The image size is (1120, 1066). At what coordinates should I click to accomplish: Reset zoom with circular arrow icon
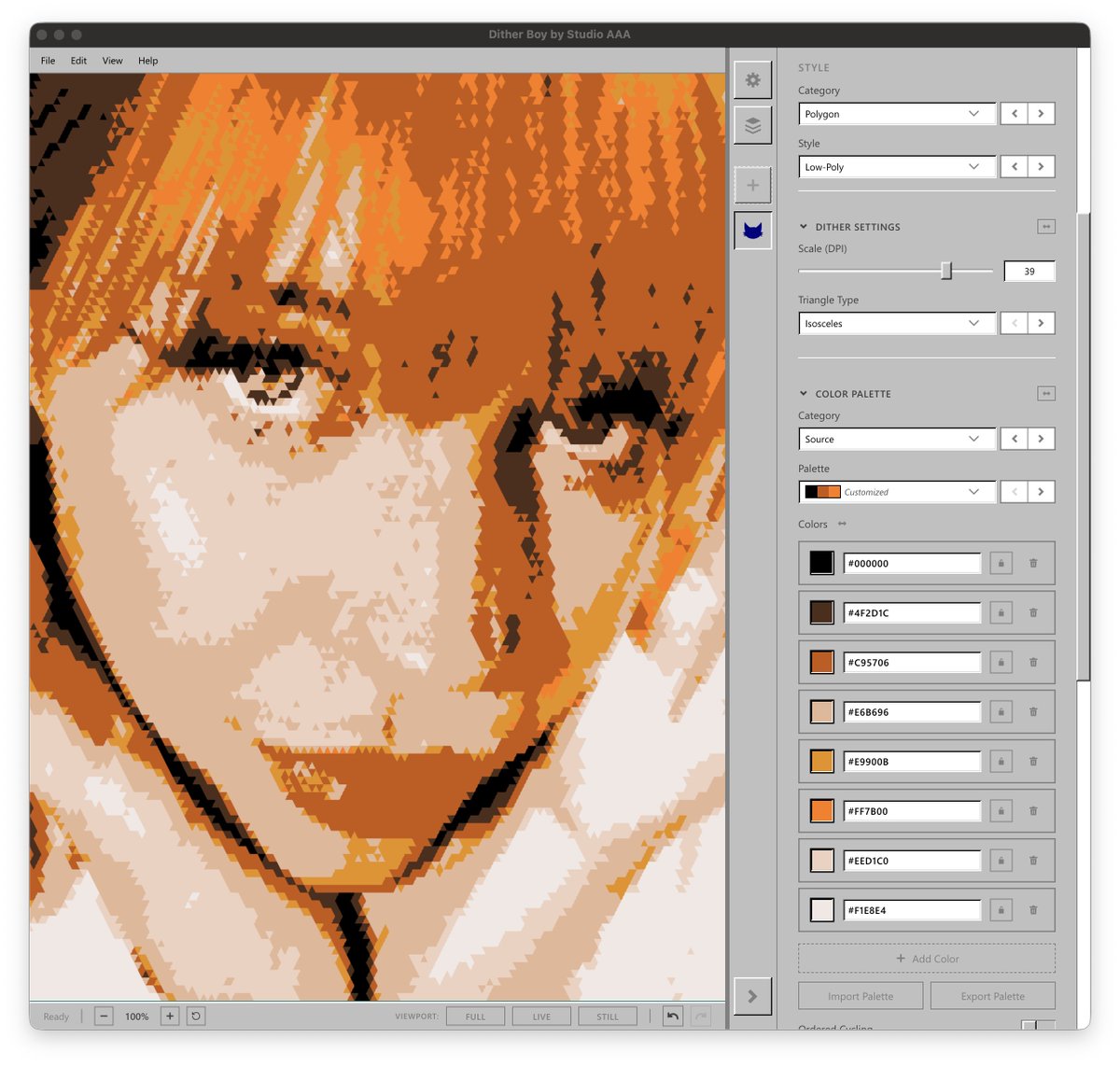(x=196, y=1016)
